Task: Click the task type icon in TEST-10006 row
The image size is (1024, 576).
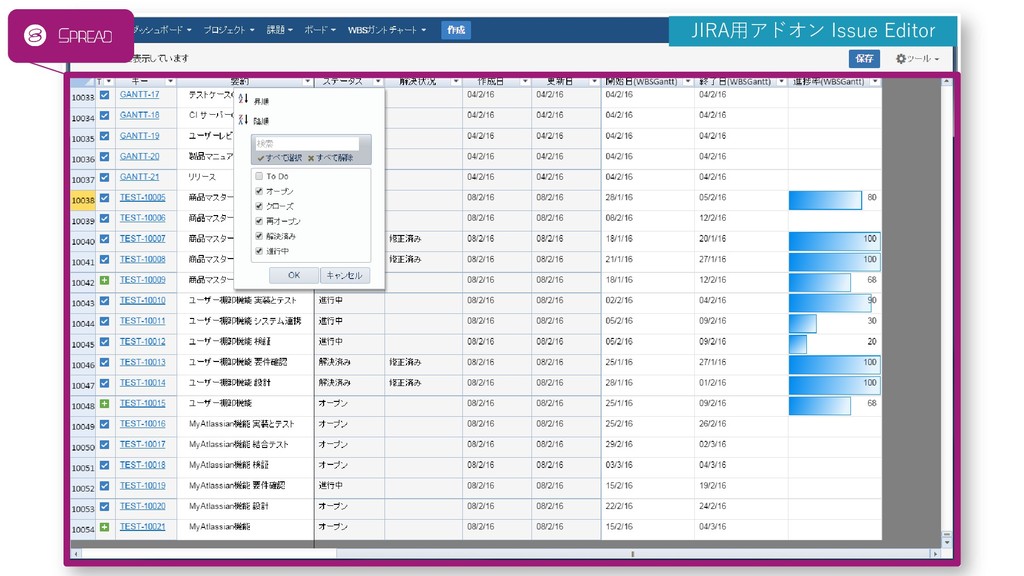Action: [x=104, y=219]
